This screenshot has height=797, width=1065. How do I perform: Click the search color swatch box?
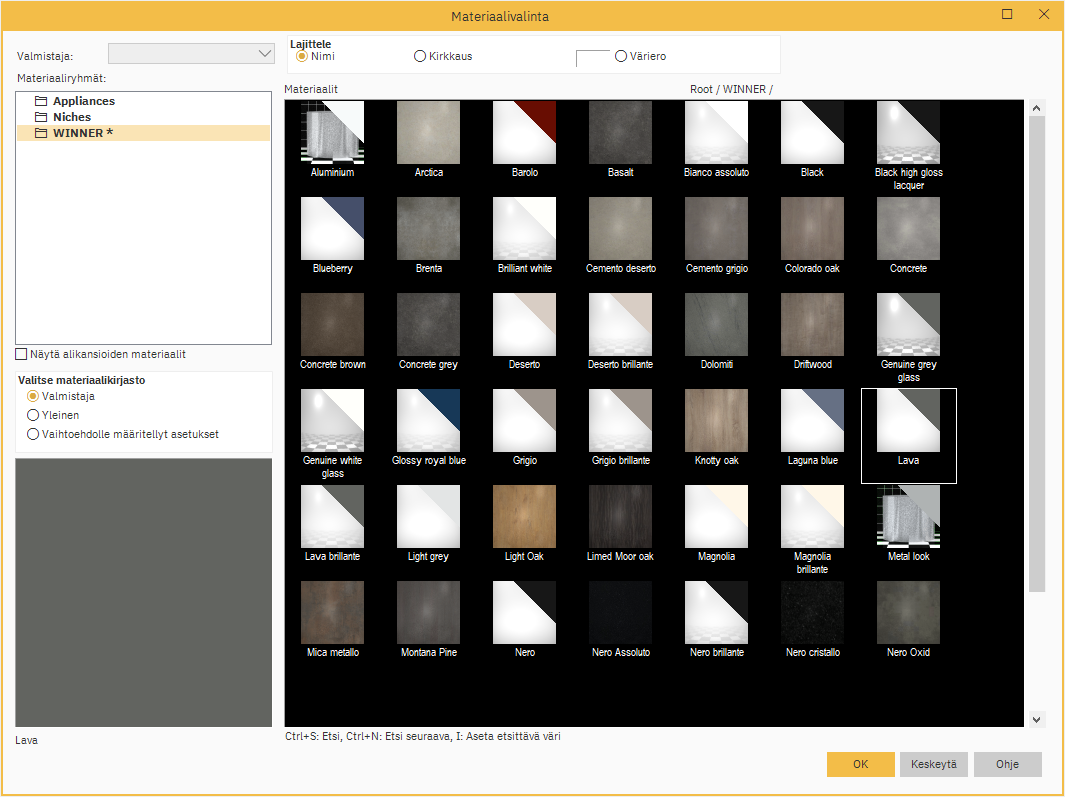pyautogui.click(x=593, y=58)
